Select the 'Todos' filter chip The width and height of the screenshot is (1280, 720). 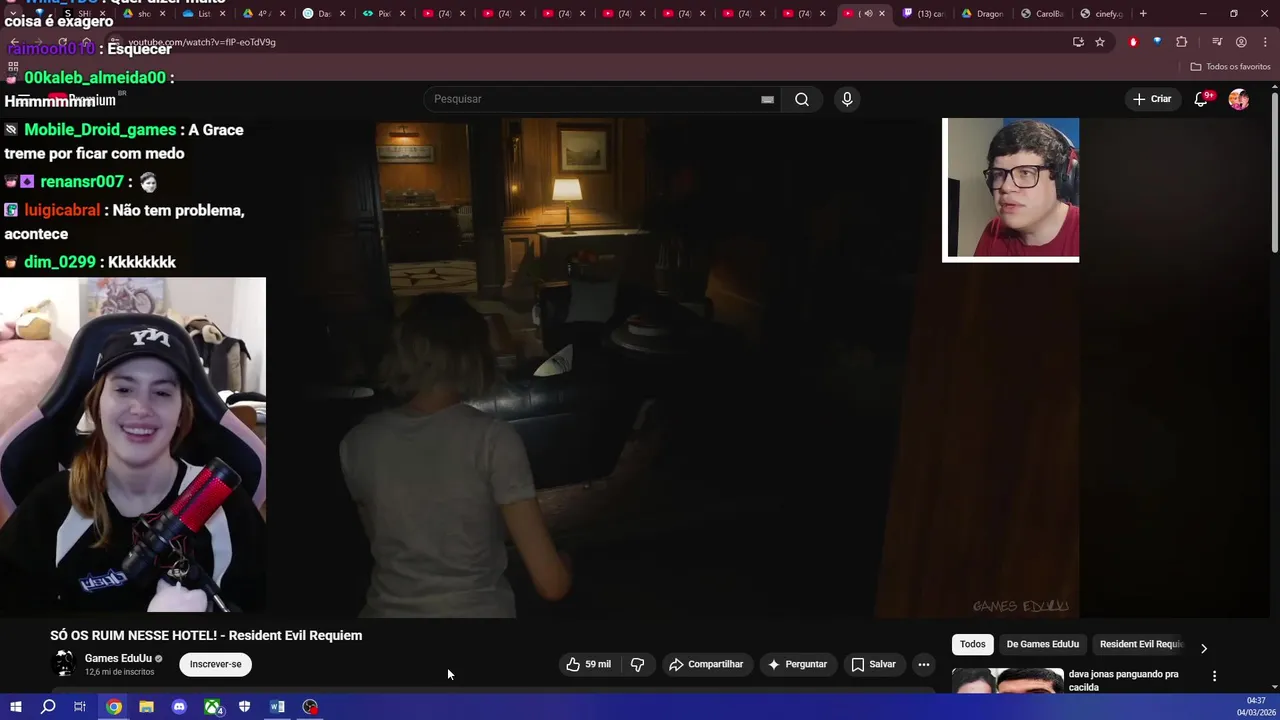972,644
